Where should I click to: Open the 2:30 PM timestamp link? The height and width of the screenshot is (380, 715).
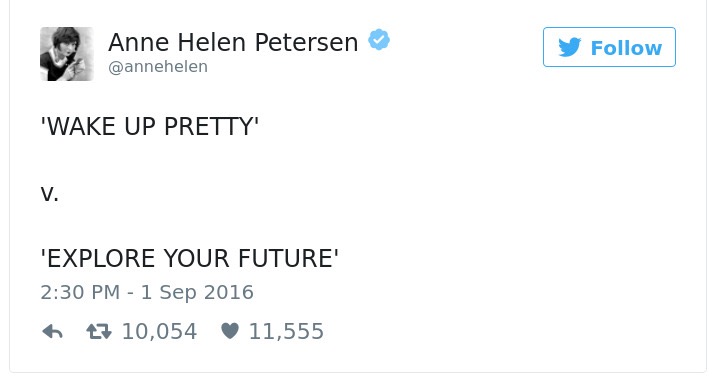pyautogui.click(x=80, y=292)
